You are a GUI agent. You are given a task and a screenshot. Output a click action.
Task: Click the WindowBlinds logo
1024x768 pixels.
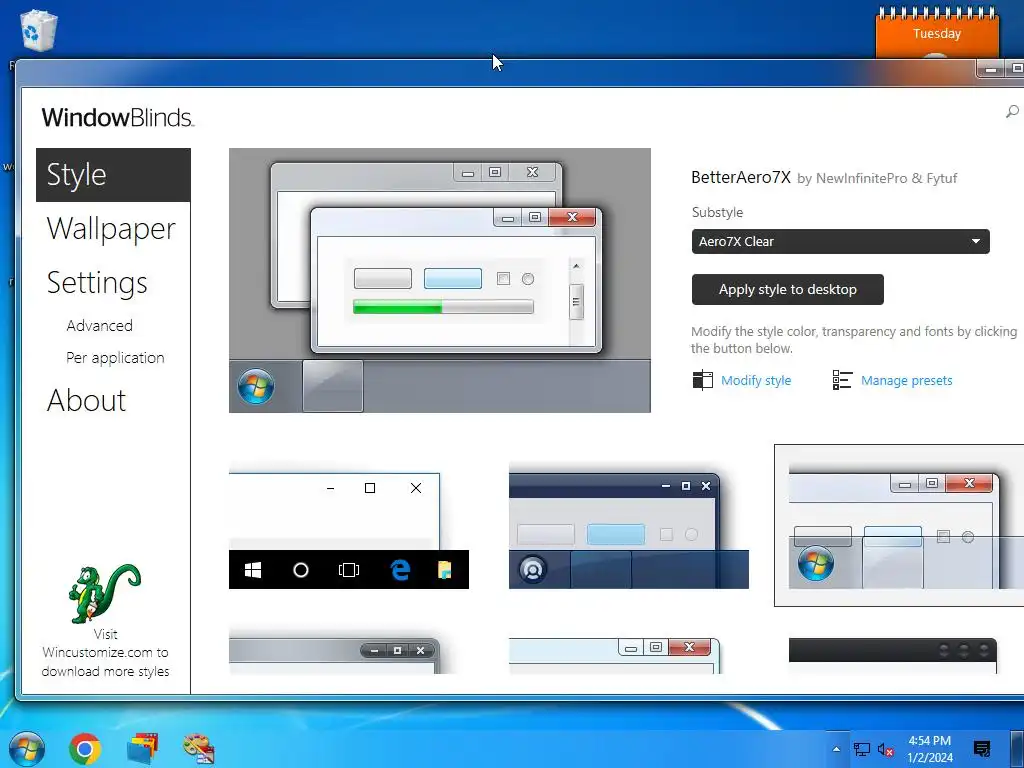coord(118,118)
